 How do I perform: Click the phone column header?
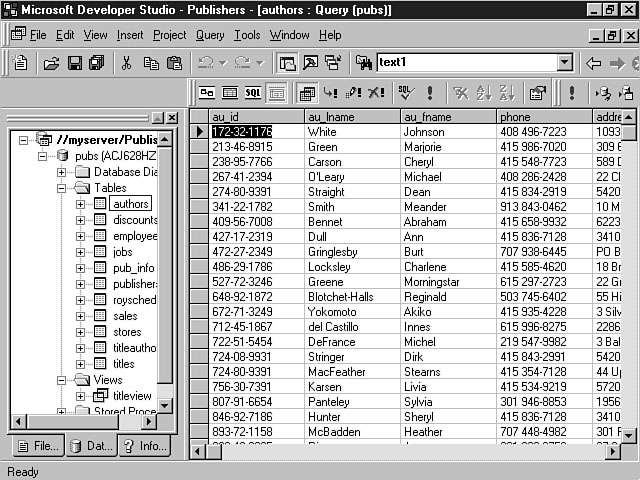pyautogui.click(x=543, y=117)
